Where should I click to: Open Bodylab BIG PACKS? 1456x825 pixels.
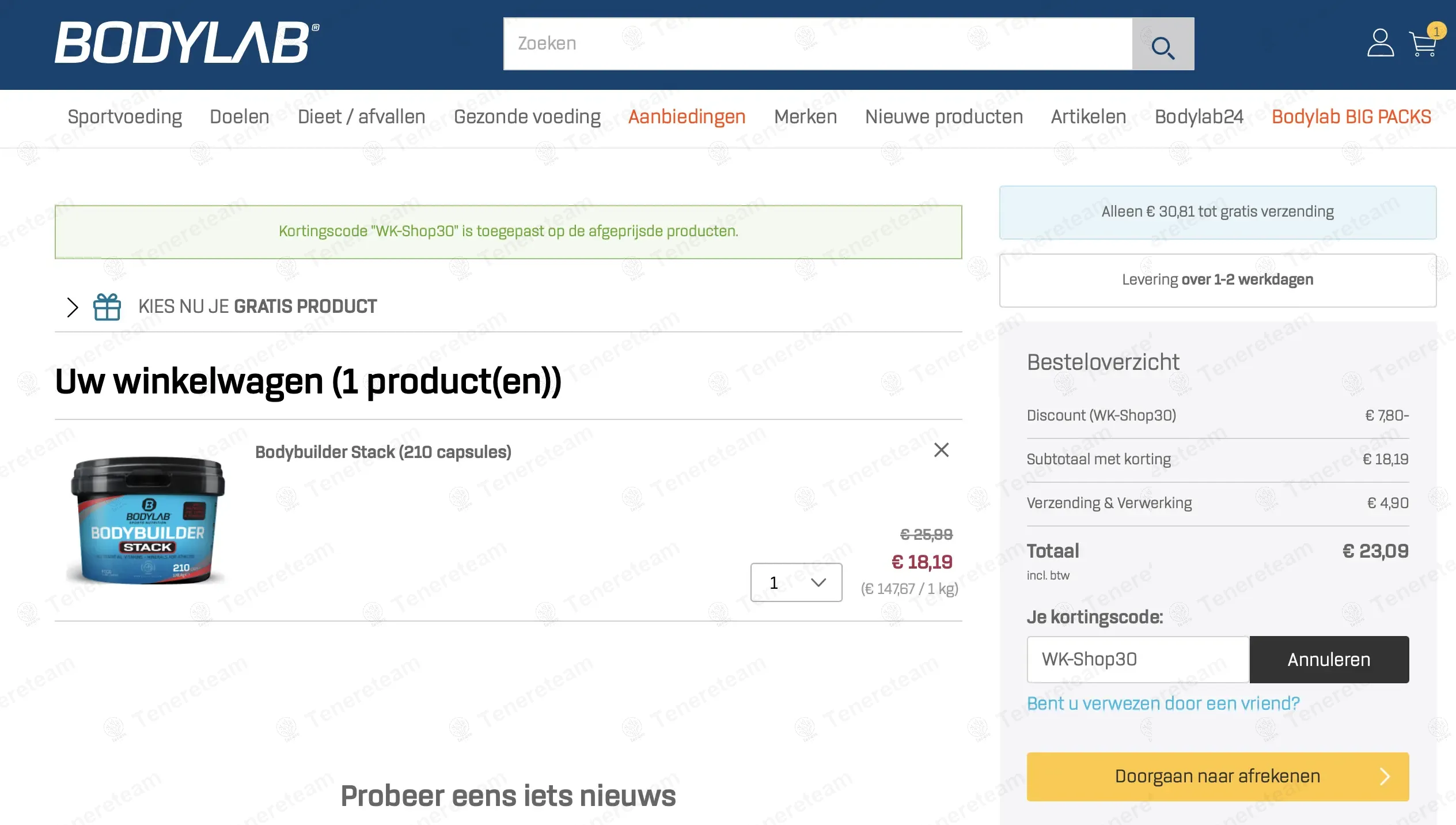point(1351,117)
